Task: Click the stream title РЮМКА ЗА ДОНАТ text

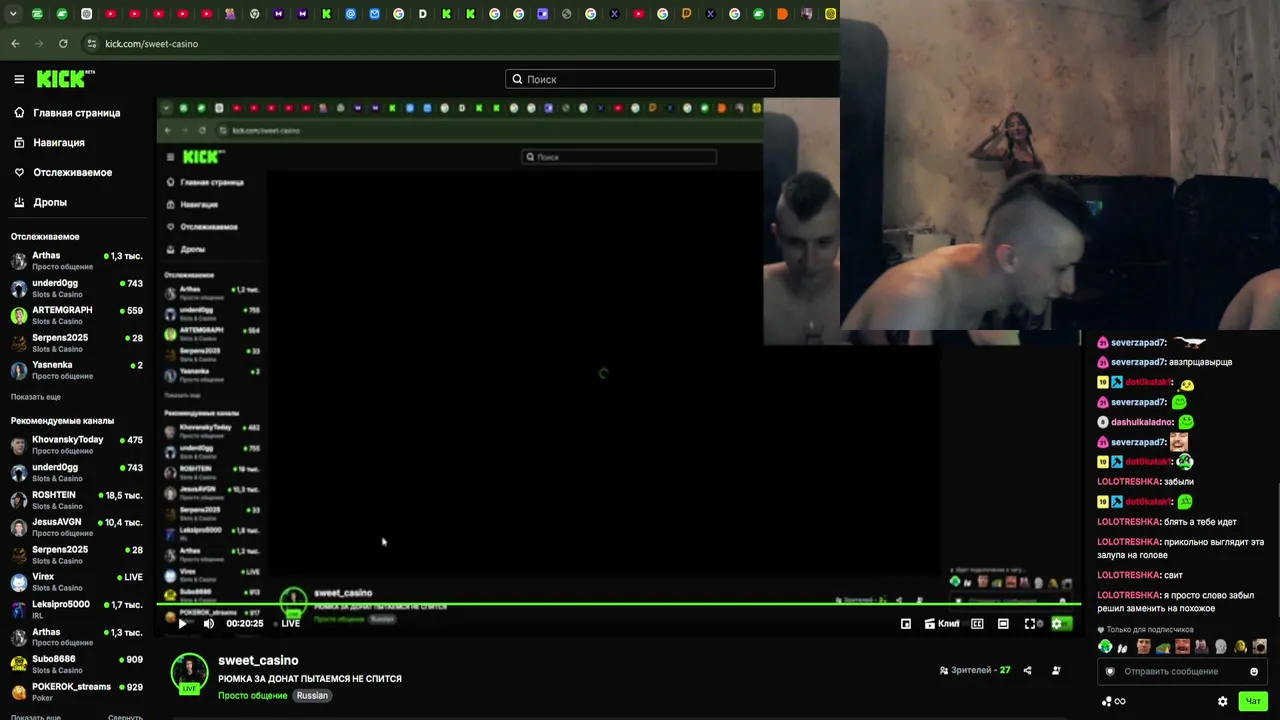Action: [x=310, y=679]
